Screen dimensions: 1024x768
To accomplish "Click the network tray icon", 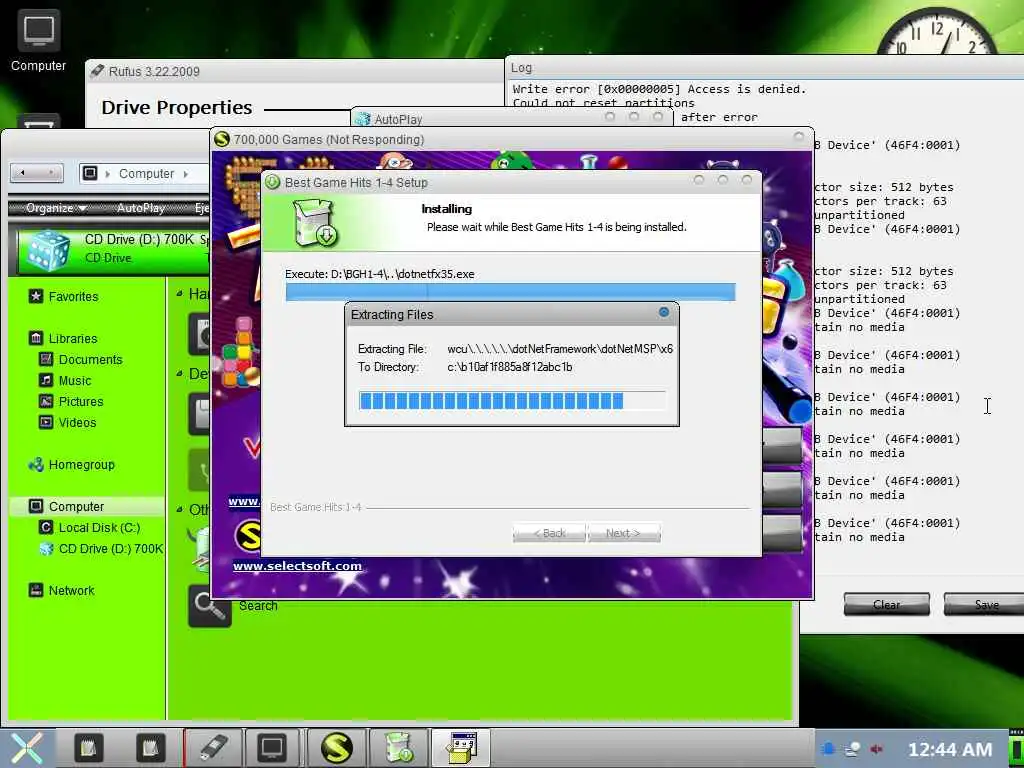I will pos(852,749).
